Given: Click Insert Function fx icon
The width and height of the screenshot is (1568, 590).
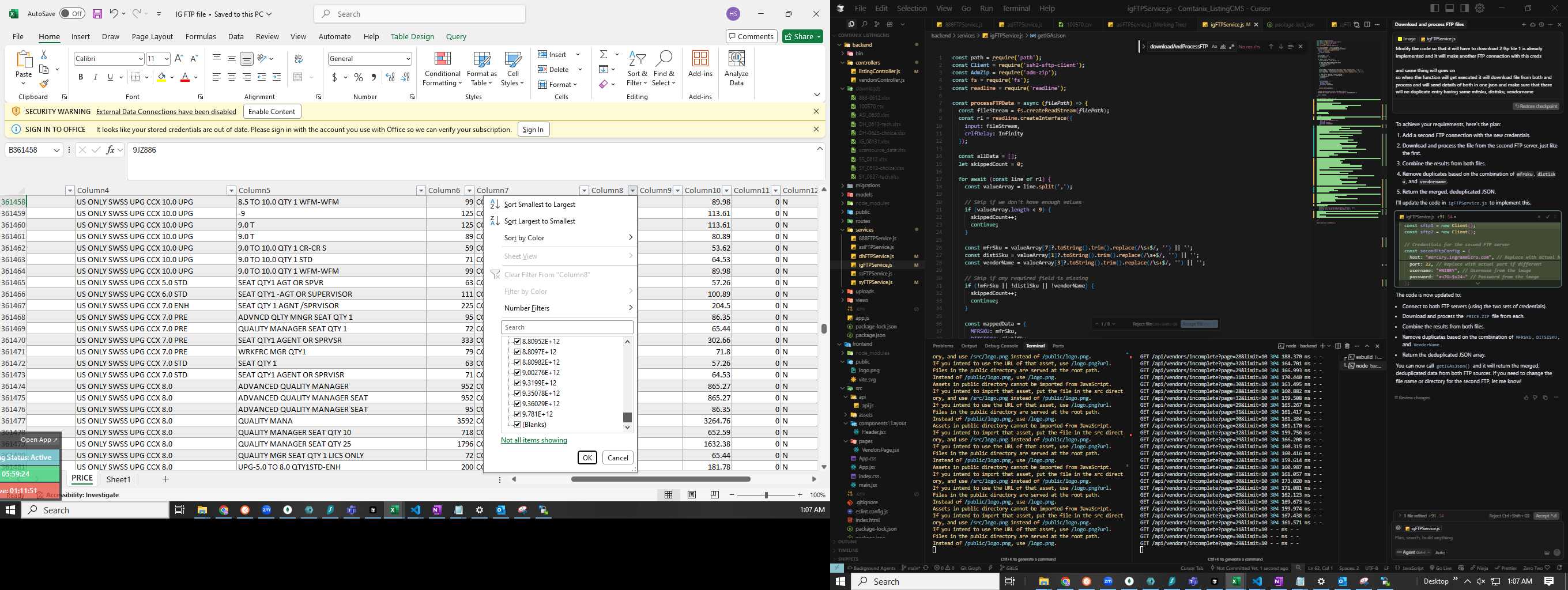Looking at the screenshot, I should click(x=110, y=150).
